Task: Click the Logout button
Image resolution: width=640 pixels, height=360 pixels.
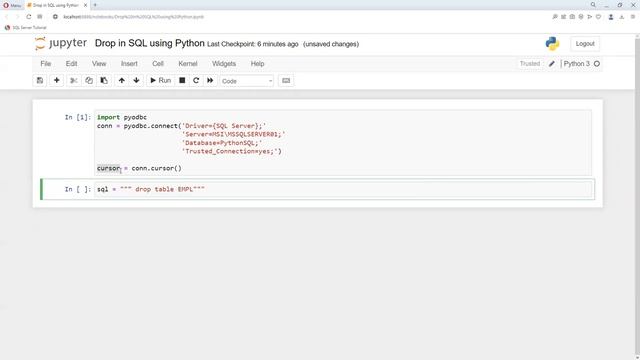Action: 585,44
